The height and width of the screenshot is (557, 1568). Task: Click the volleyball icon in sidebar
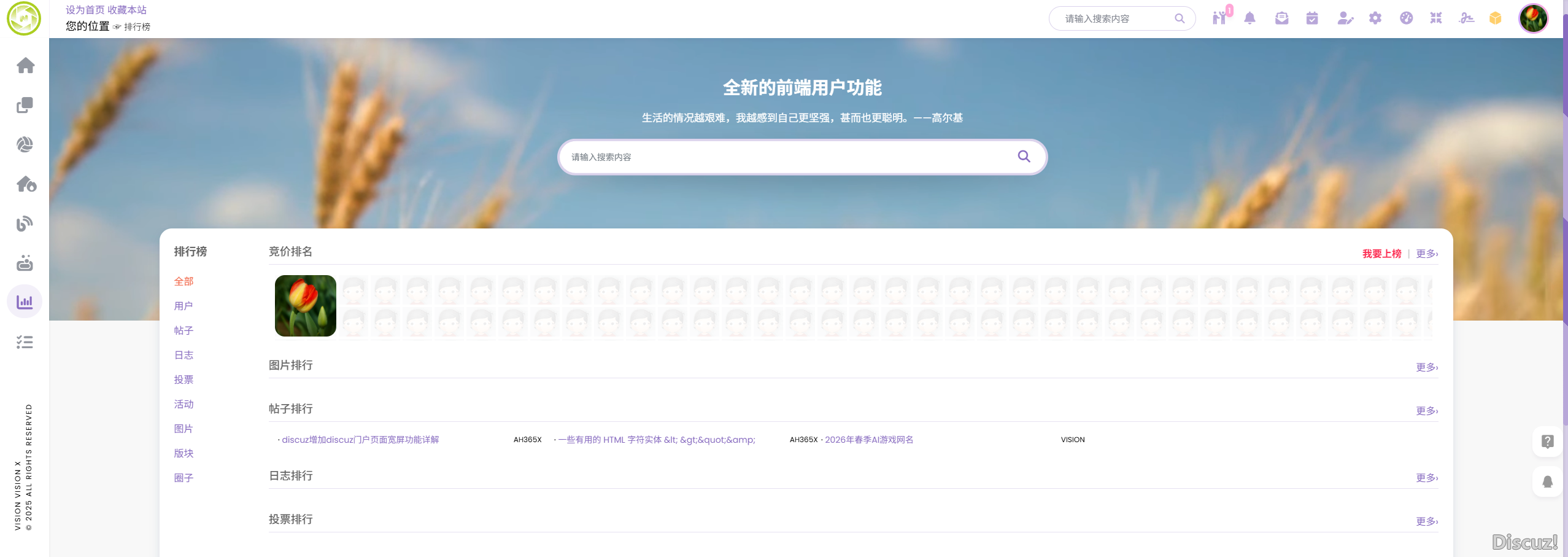pos(25,145)
